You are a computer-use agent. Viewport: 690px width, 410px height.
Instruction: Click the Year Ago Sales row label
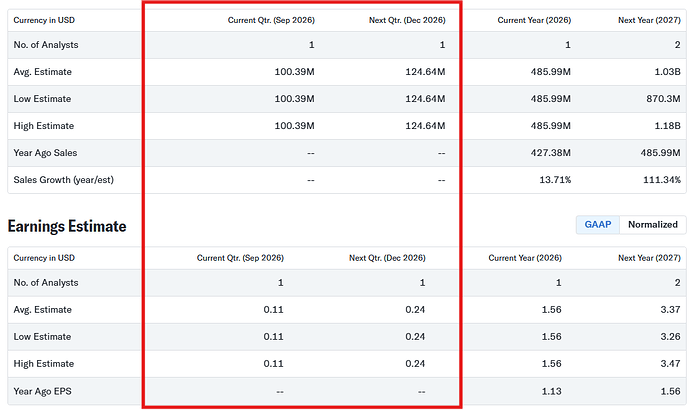(45, 153)
